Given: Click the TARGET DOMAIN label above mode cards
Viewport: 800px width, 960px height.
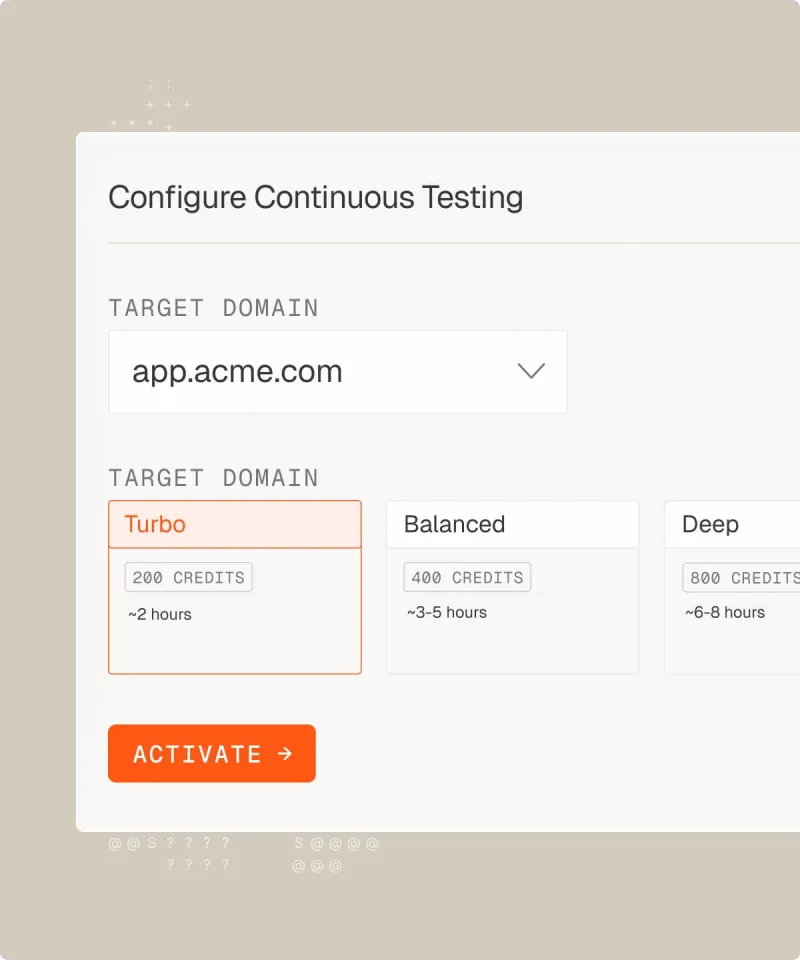Looking at the screenshot, I should [214, 478].
